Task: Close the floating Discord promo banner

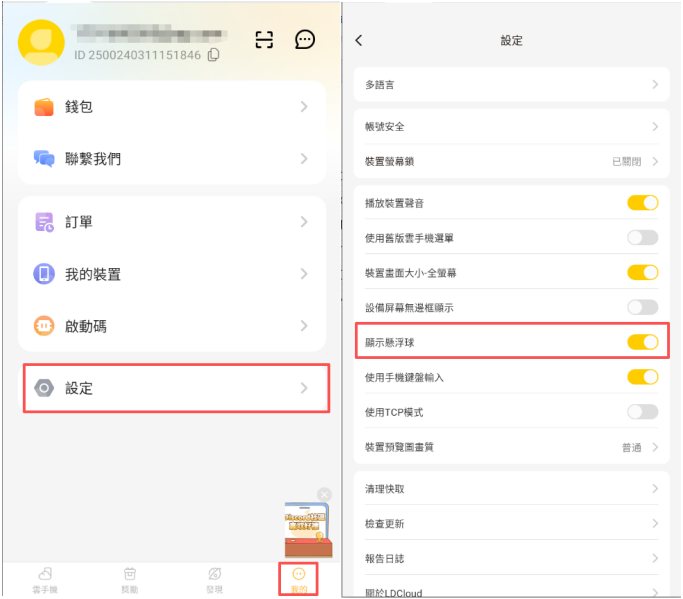Action: click(324, 494)
